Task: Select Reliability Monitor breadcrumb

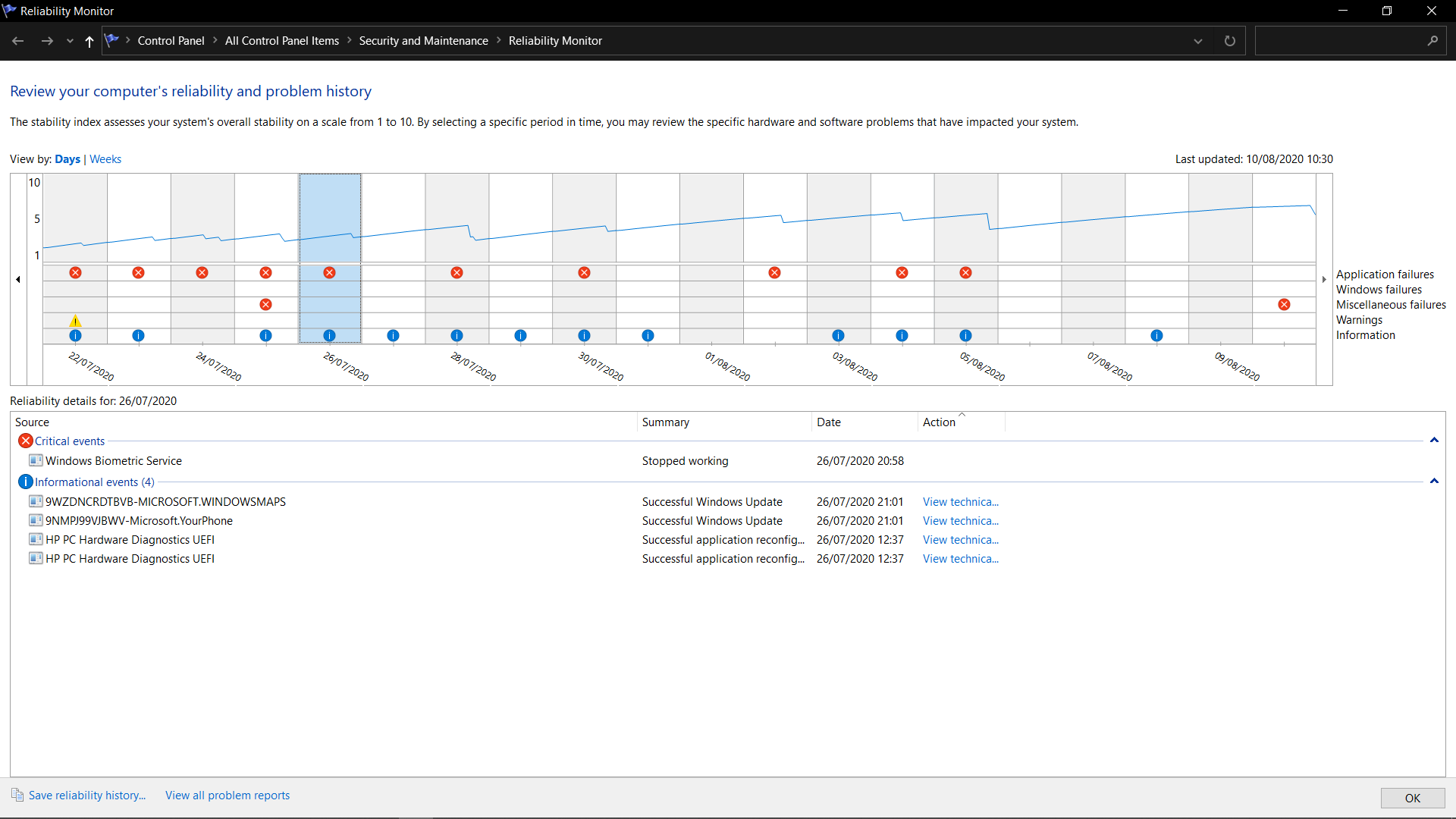Action: pos(555,41)
